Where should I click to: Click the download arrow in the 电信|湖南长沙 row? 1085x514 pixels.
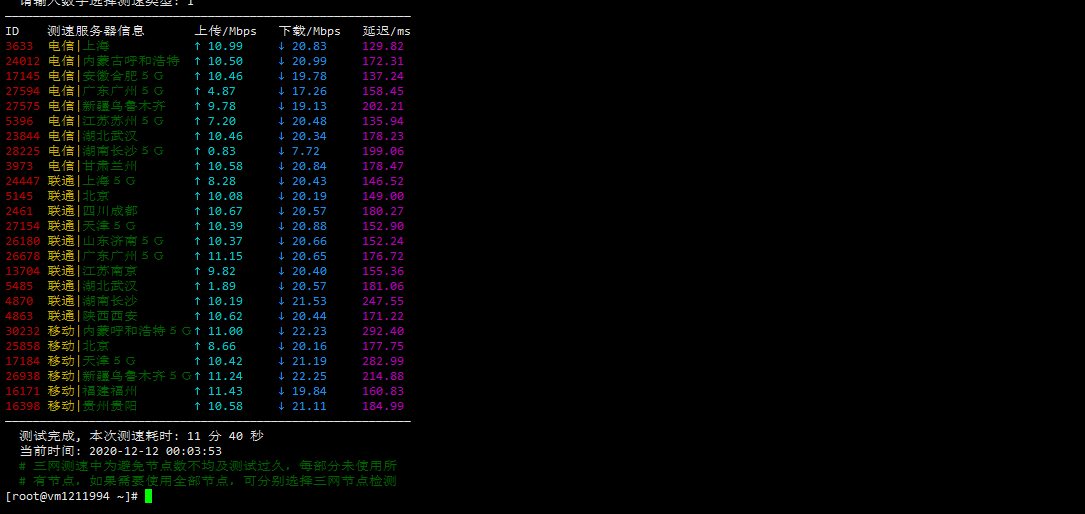click(281, 151)
